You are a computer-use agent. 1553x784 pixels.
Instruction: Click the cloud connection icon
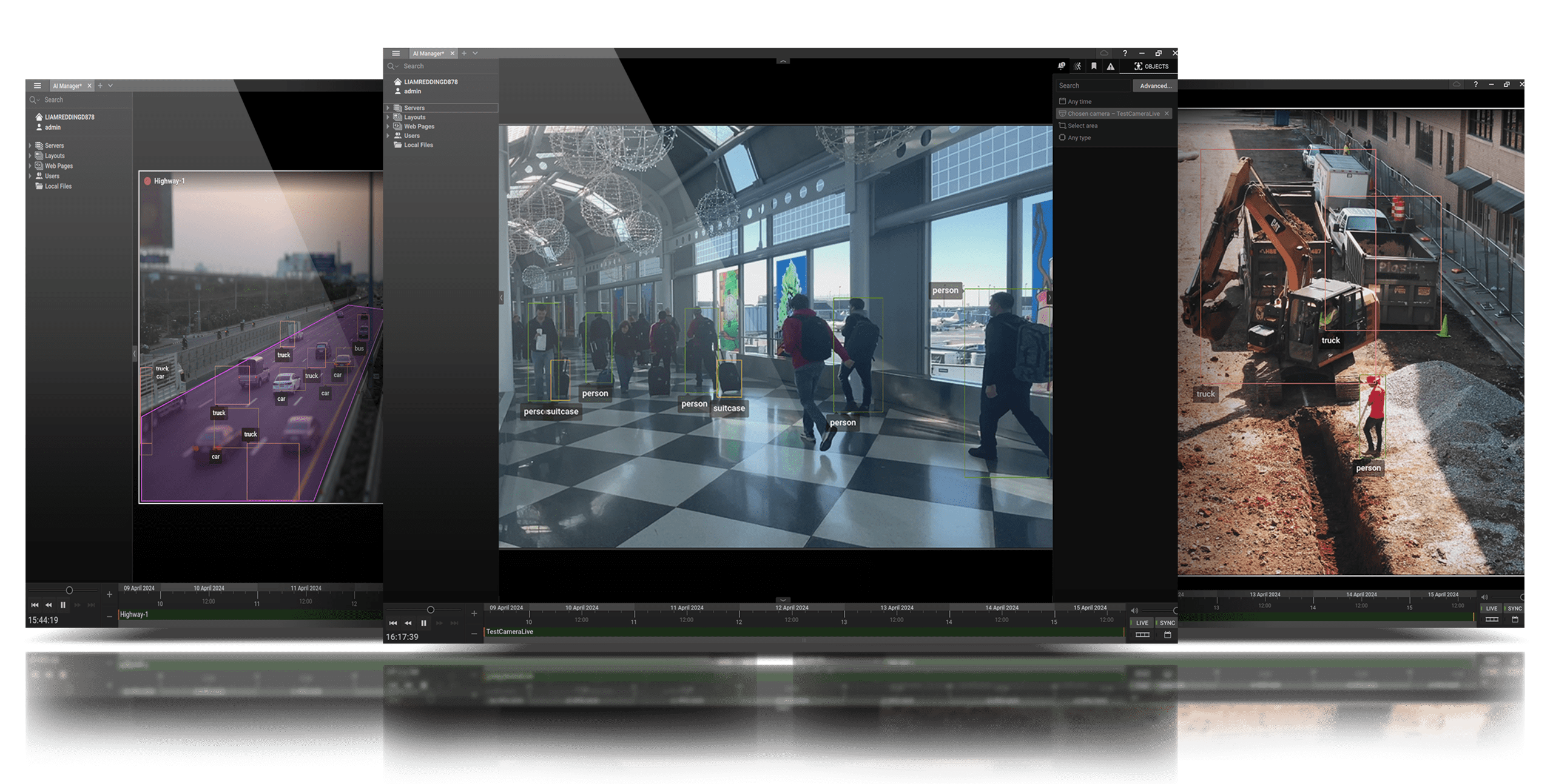1104,53
